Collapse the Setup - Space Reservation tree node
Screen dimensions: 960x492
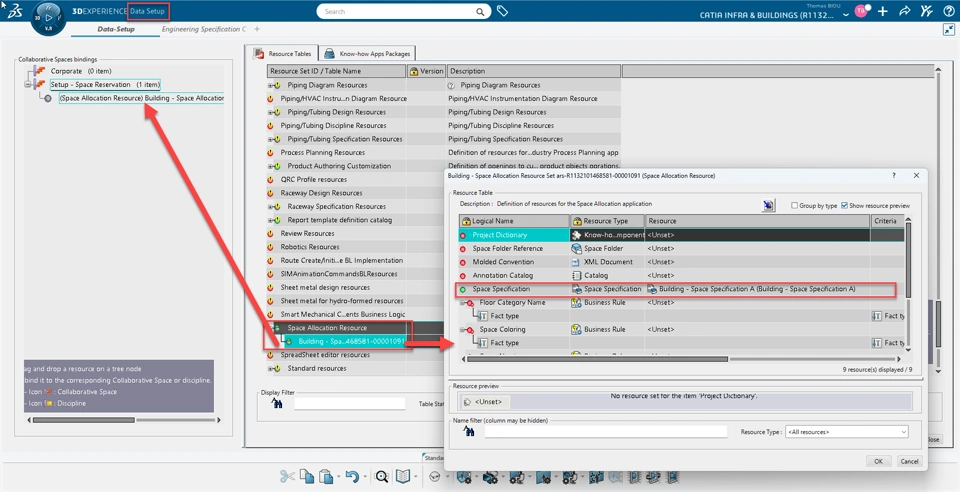click(28, 84)
